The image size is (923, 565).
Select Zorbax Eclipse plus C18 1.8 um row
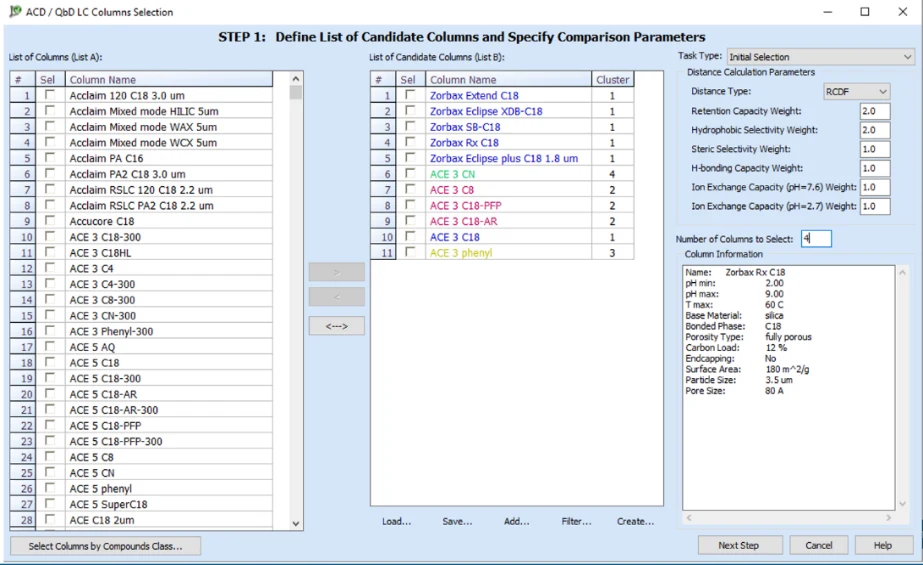(x=502, y=158)
